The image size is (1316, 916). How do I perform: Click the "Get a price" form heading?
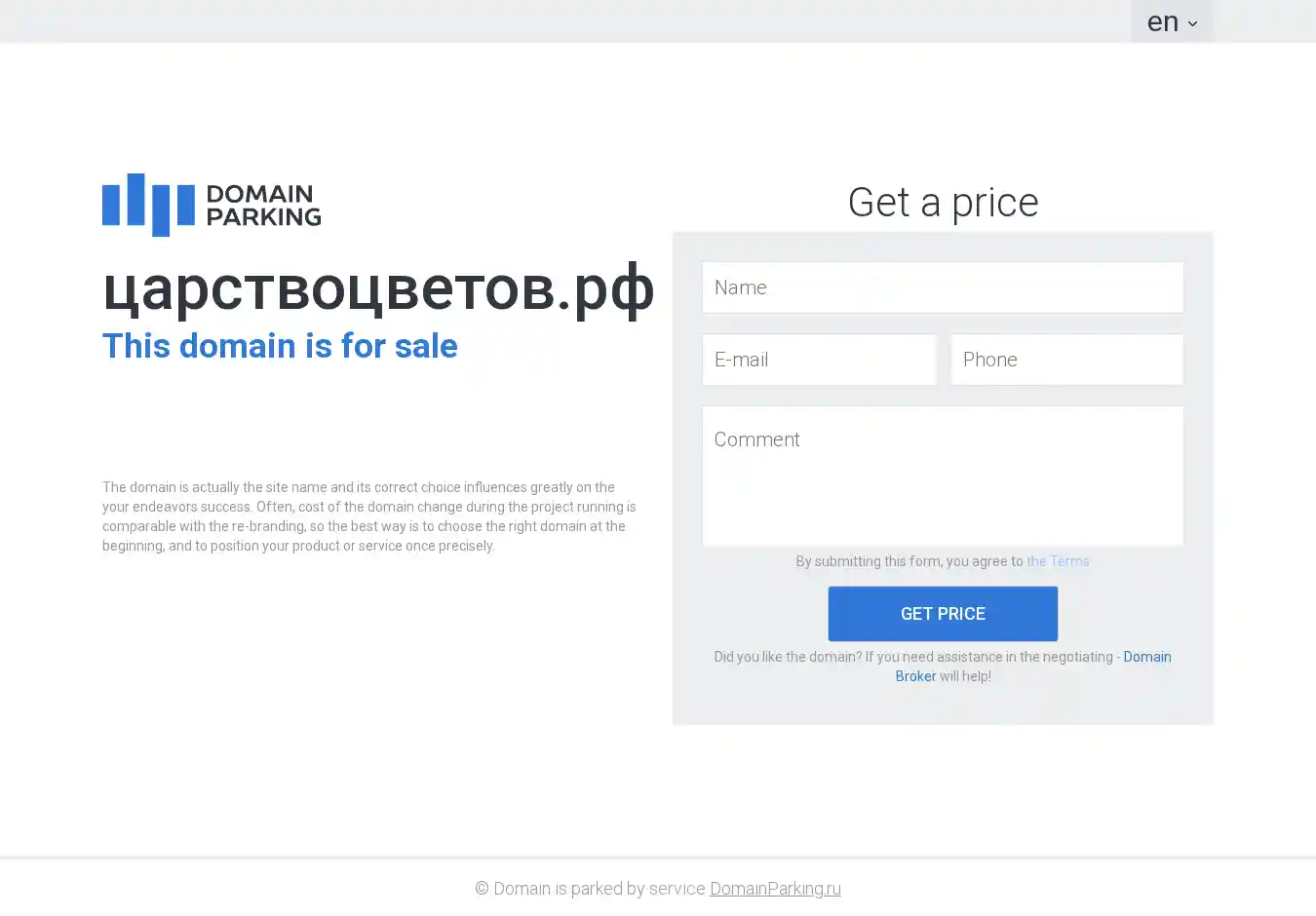[943, 203]
